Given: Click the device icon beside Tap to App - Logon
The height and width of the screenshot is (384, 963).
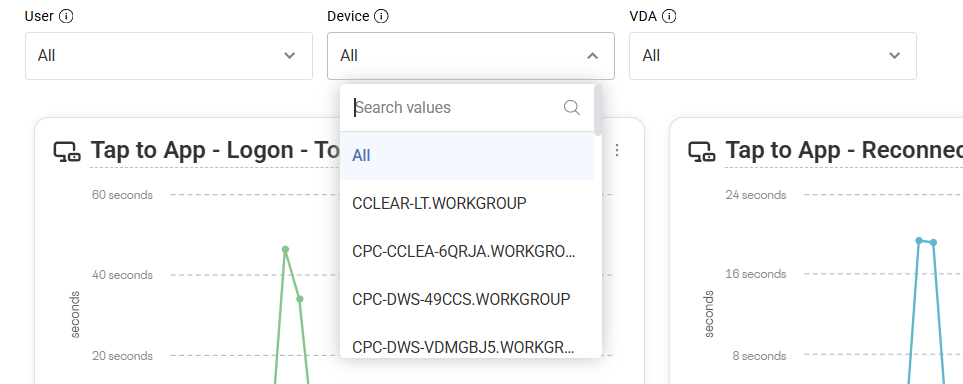Looking at the screenshot, I should (67, 151).
